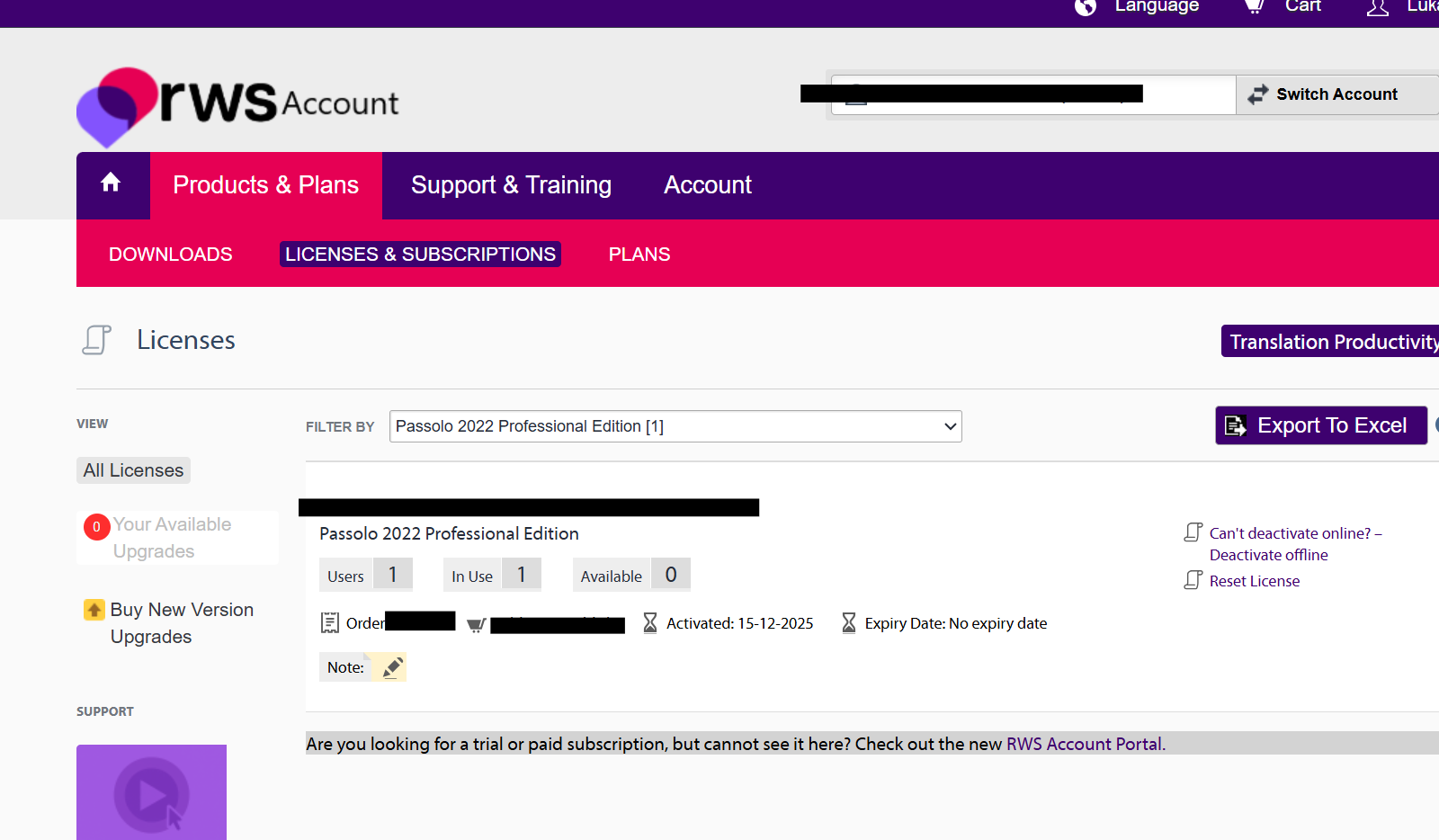The width and height of the screenshot is (1439, 840).
Task: Click the scroll icon beside the Licenses heading
Action: 96,339
